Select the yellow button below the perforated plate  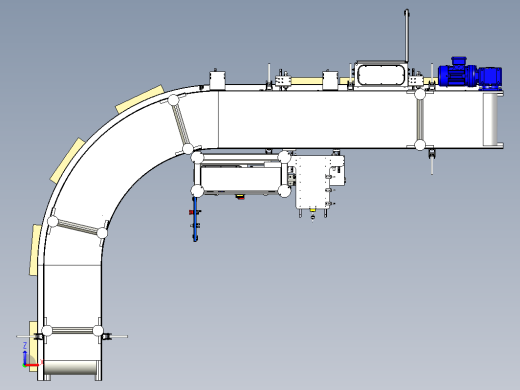click(312, 210)
